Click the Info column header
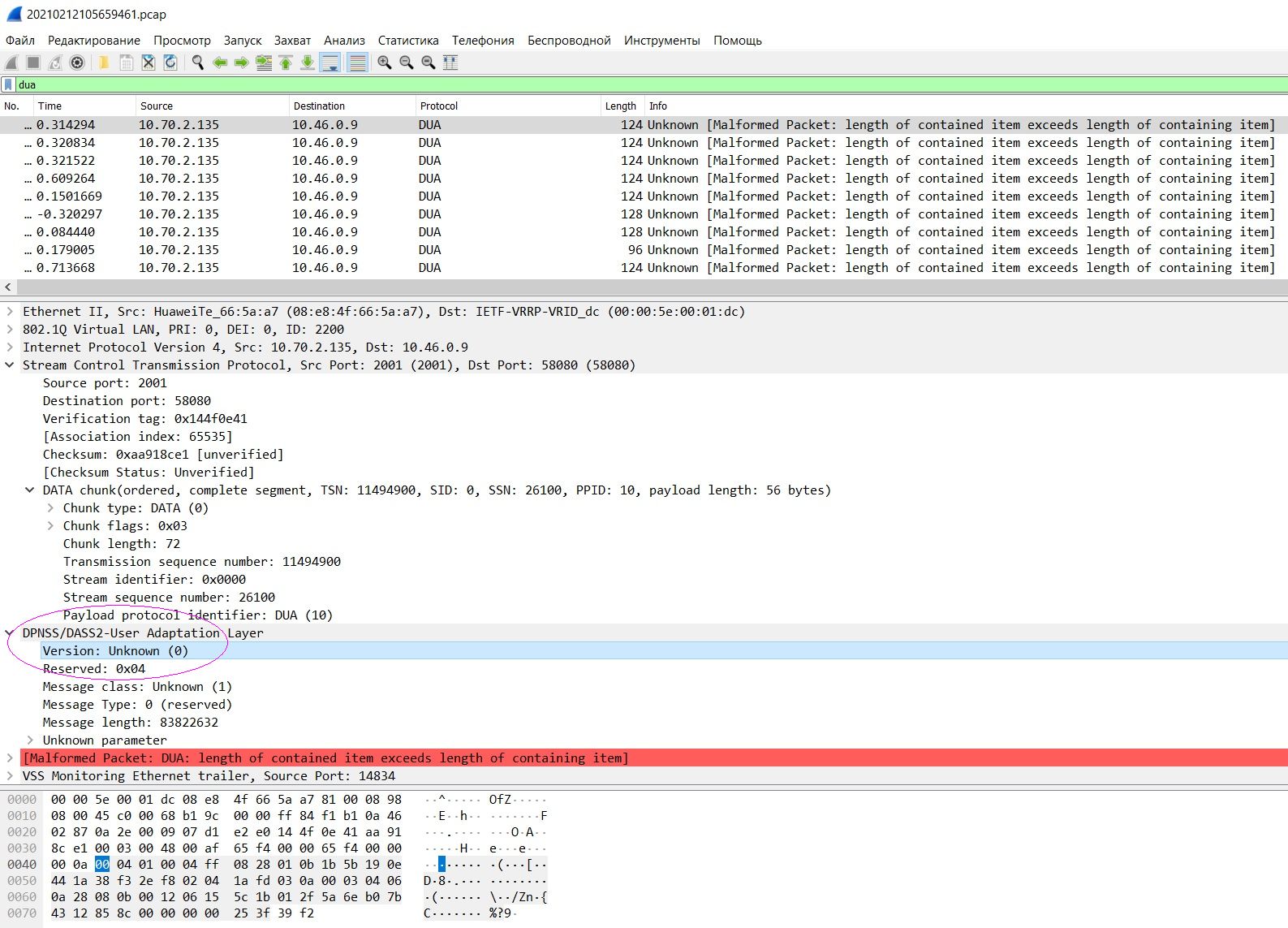 [x=966, y=106]
